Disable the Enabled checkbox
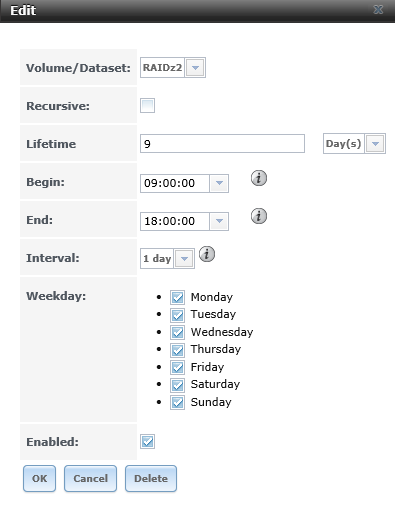The image size is (395, 507). pos(147,442)
